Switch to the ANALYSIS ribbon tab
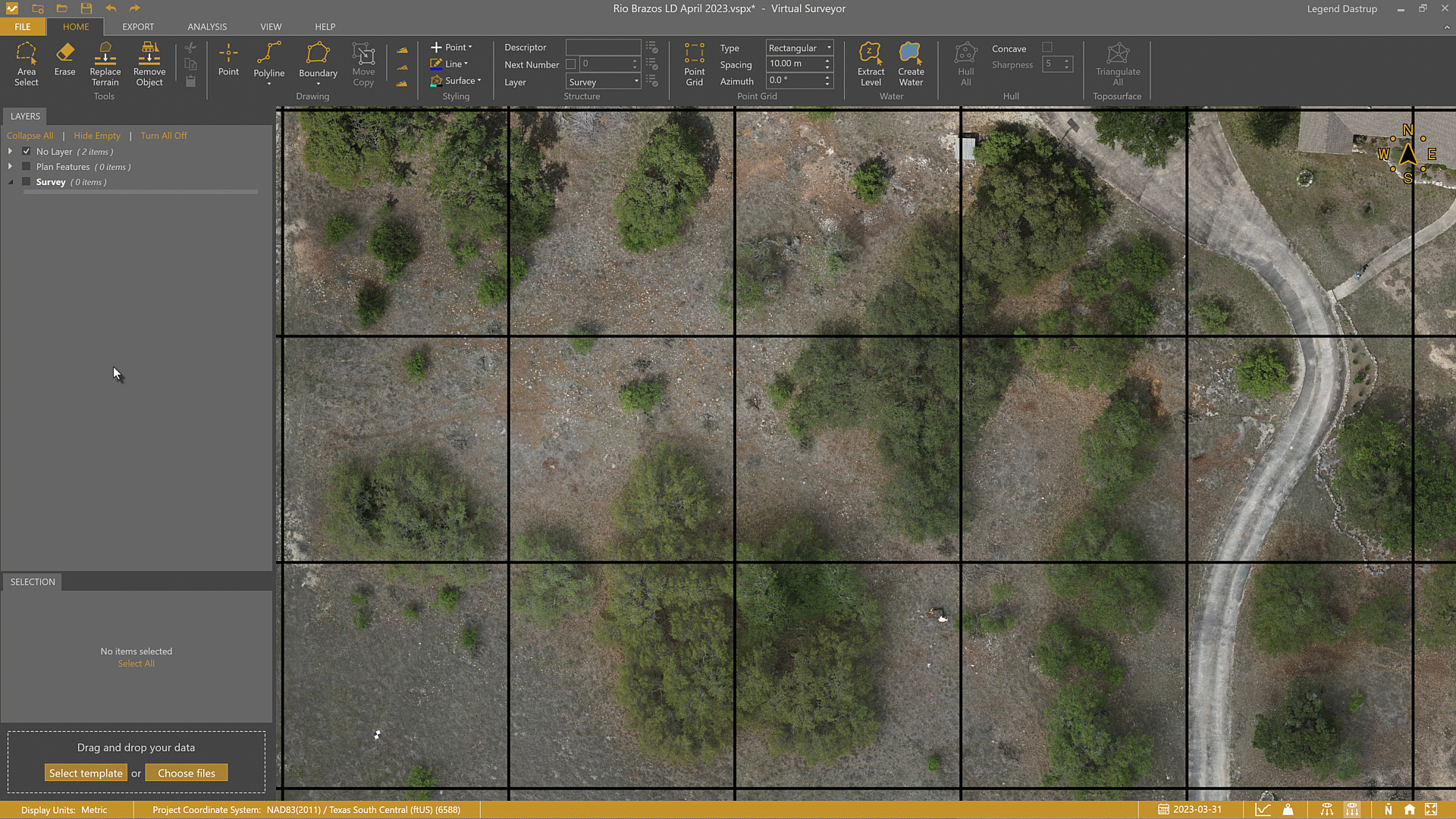The width and height of the screenshot is (1456, 819). (207, 27)
